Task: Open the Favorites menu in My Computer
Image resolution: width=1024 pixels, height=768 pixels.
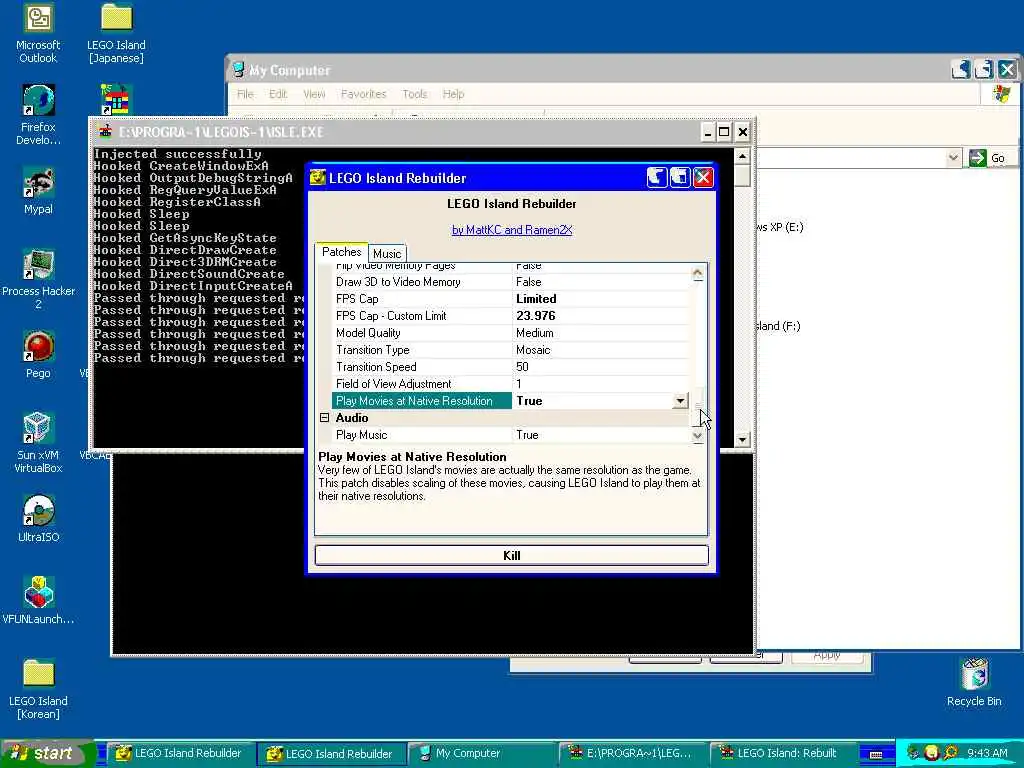Action: pos(364,94)
